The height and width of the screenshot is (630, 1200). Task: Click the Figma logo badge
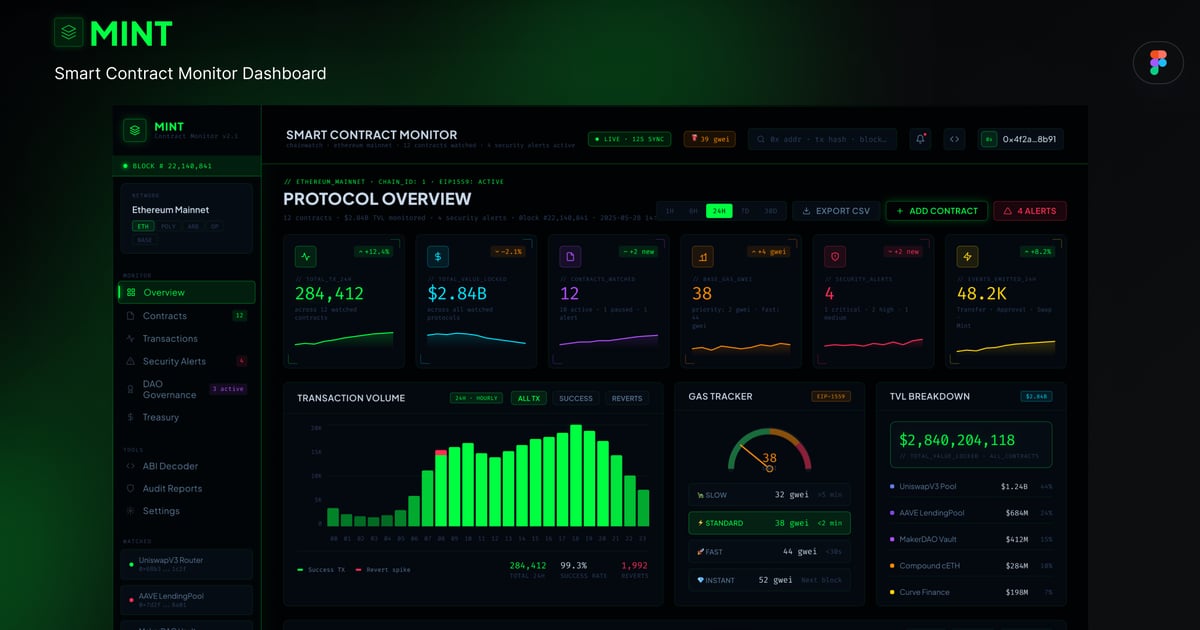[1158, 62]
